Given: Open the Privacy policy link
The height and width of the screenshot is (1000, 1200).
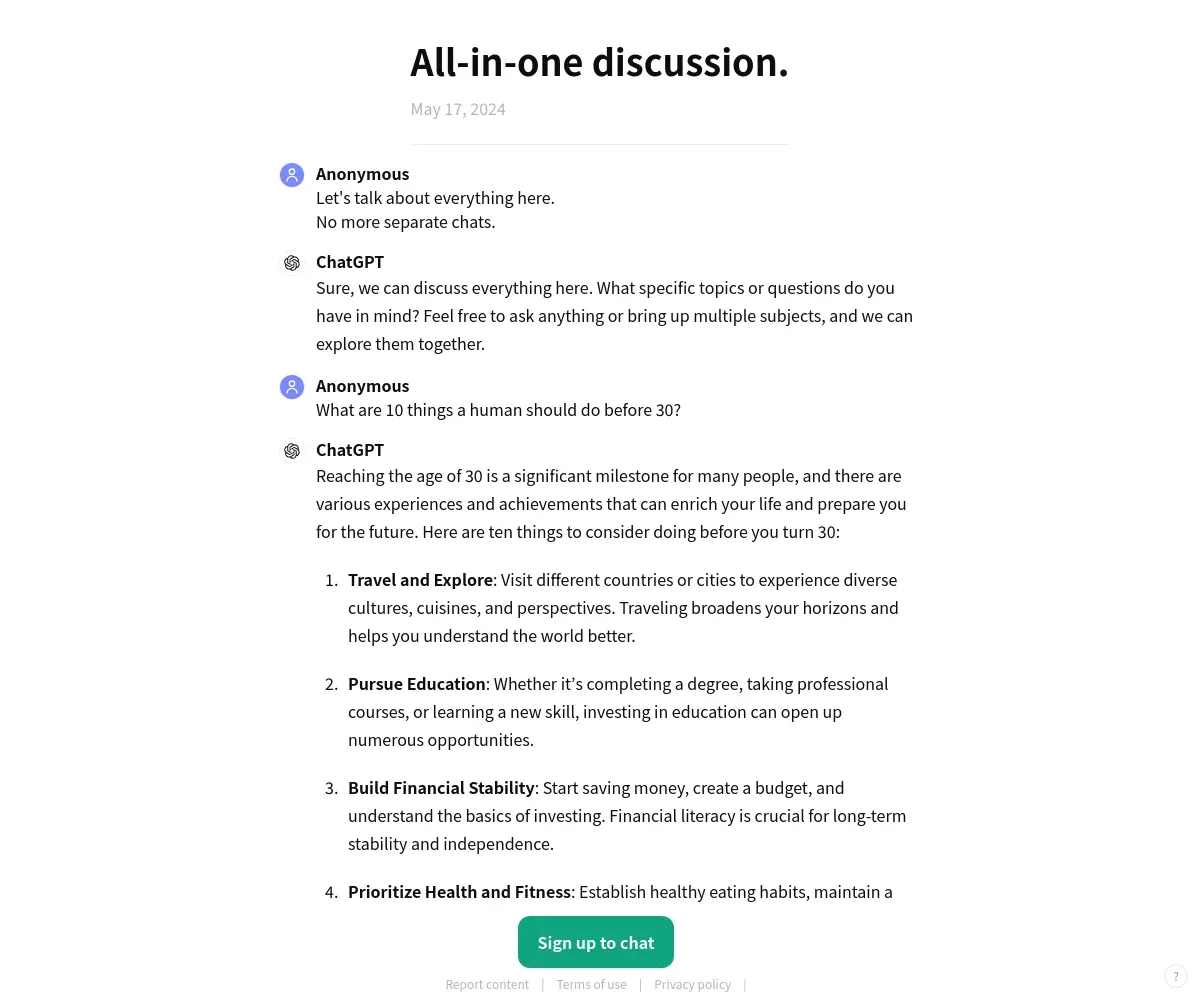Looking at the screenshot, I should point(693,984).
